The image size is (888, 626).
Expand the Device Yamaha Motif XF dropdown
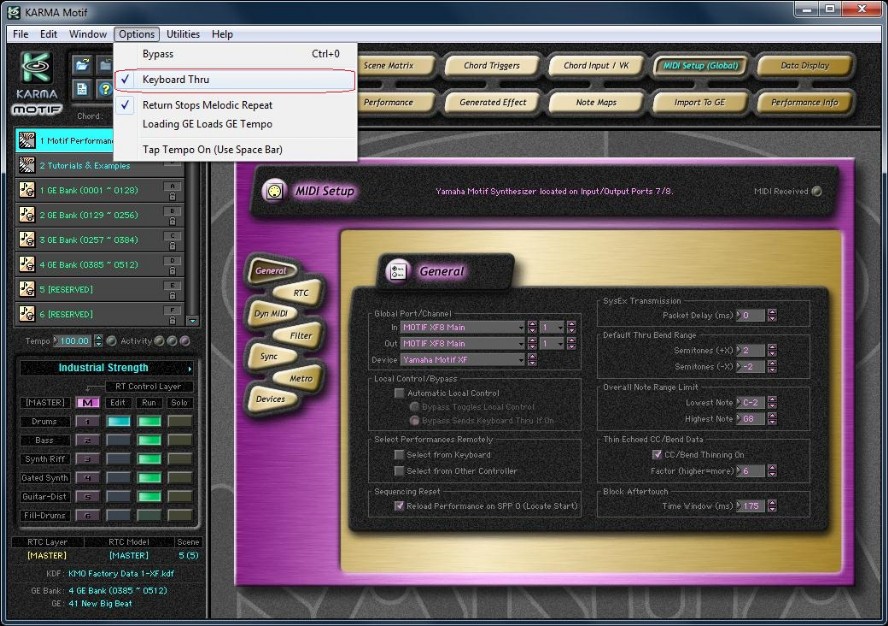click(x=520, y=359)
